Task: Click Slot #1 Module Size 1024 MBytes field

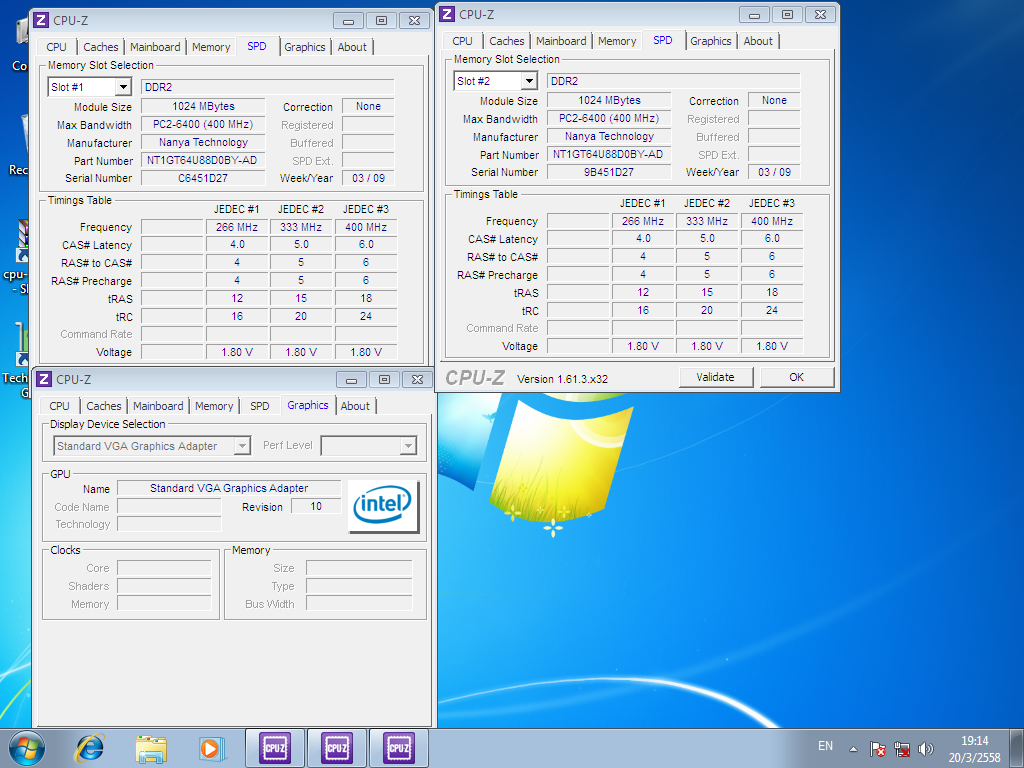Action: [x=203, y=106]
